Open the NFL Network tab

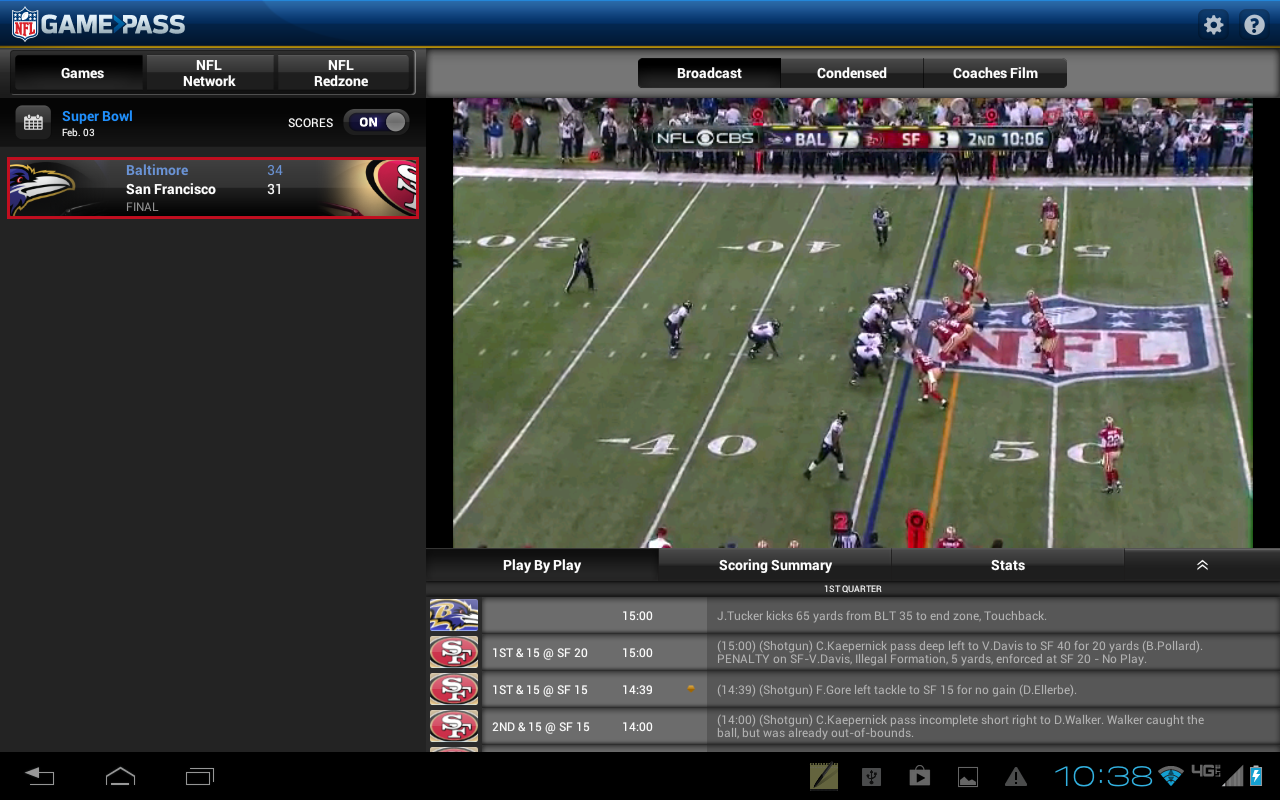209,73
